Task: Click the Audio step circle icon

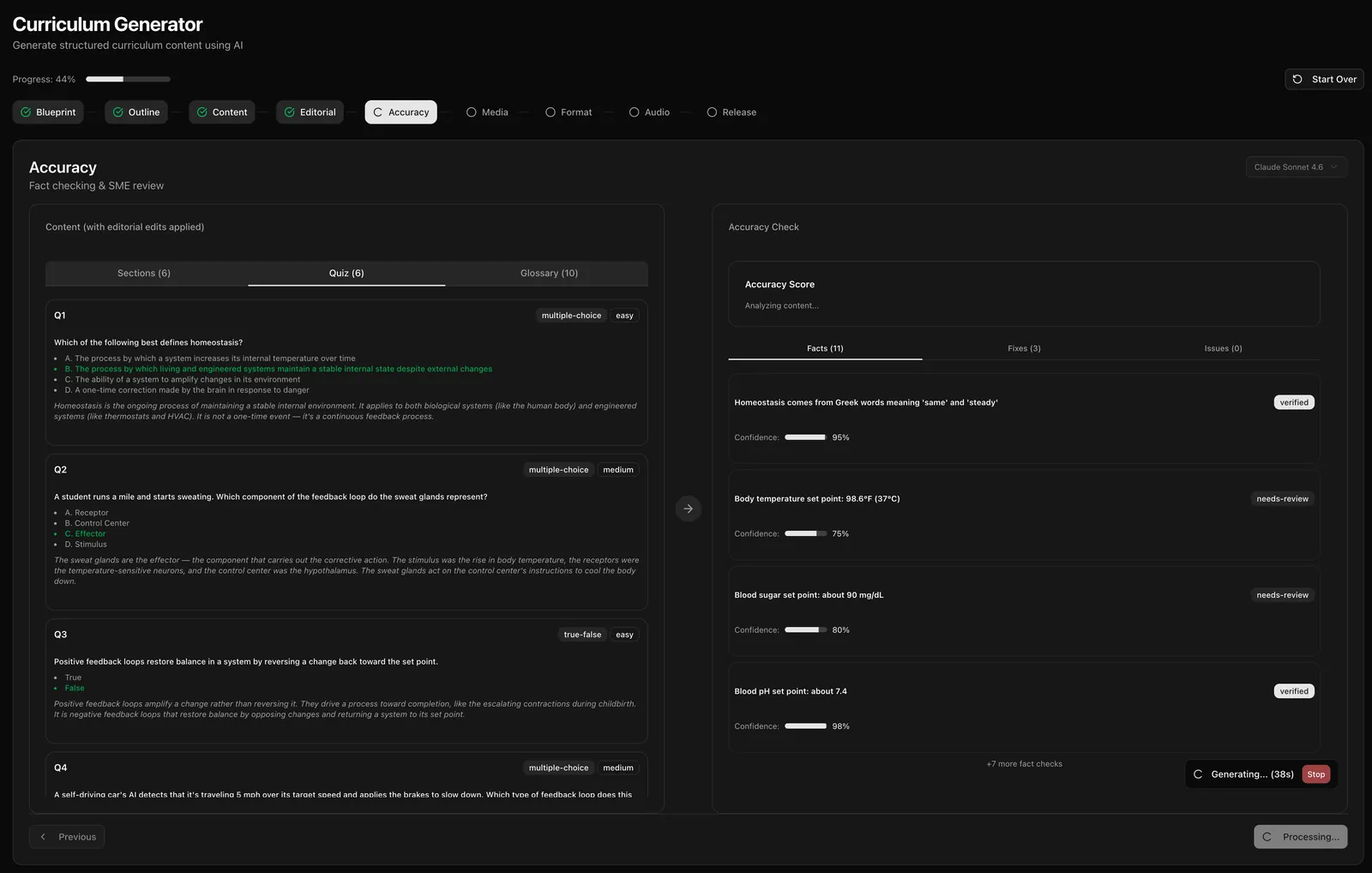Action: pos(635,112)
